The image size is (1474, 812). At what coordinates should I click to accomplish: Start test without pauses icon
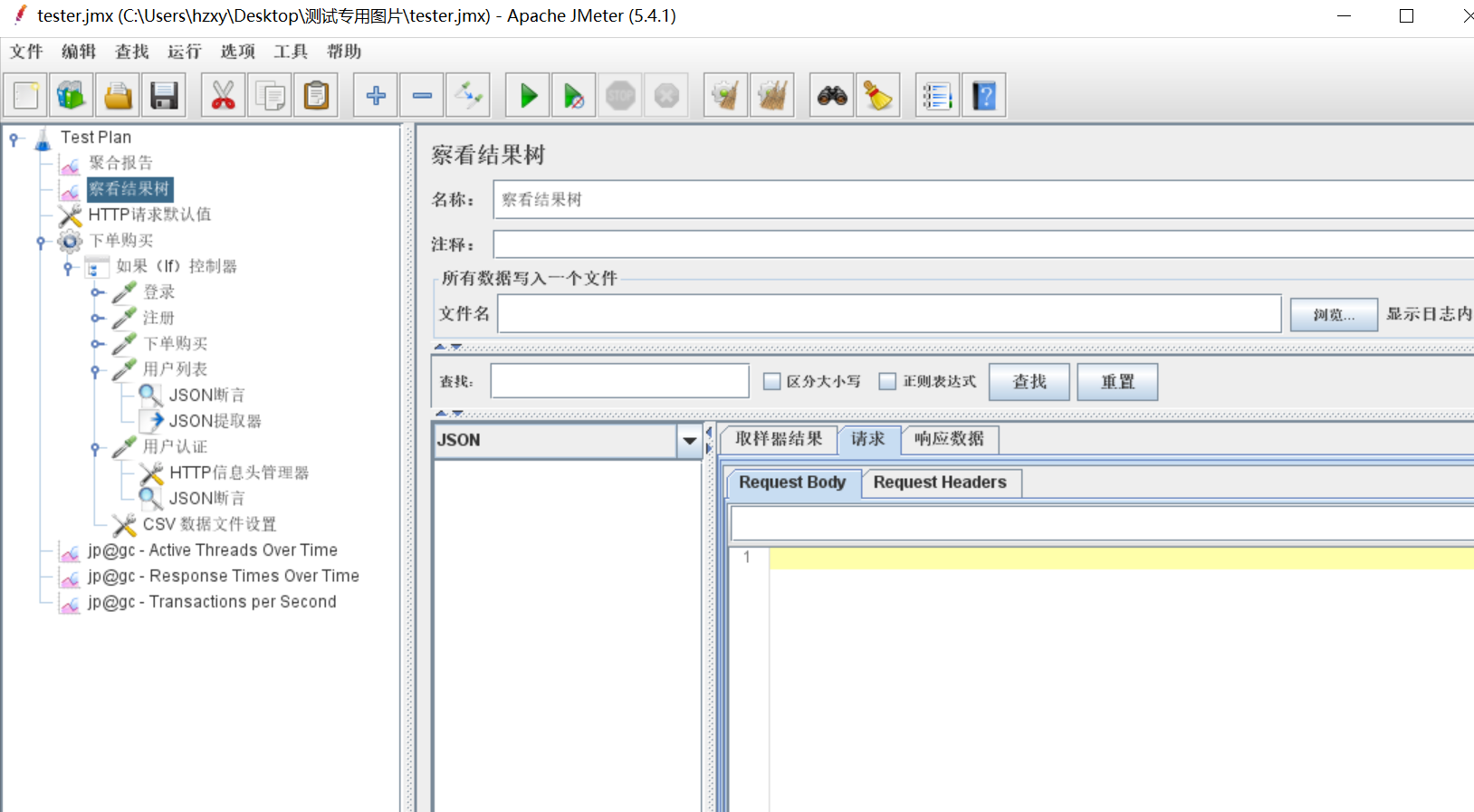pos(574,95)
